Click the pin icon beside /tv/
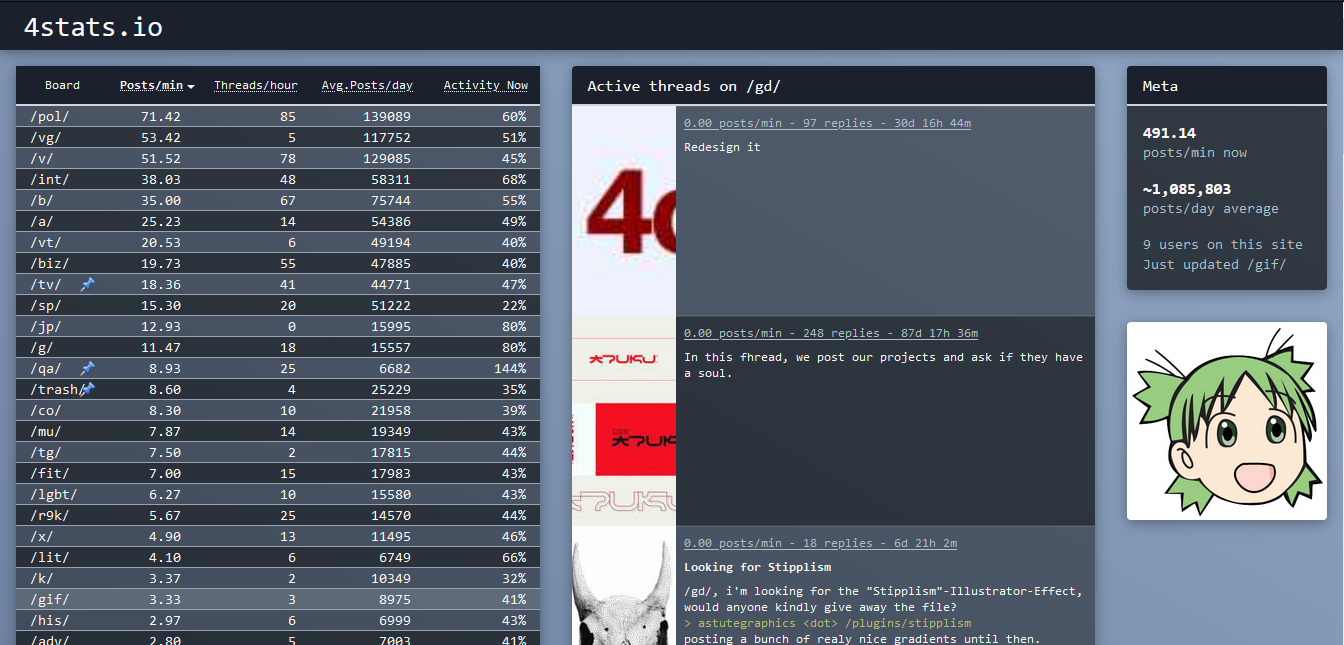 pos(87,285)
